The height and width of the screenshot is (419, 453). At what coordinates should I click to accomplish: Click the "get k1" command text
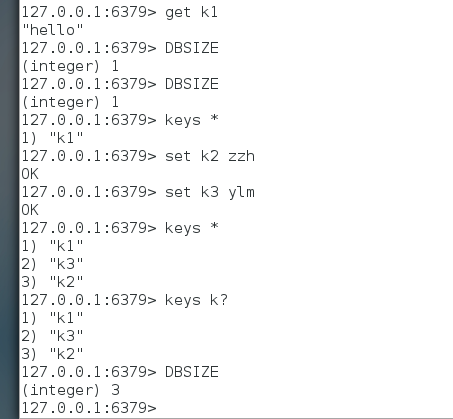[191, 12]
